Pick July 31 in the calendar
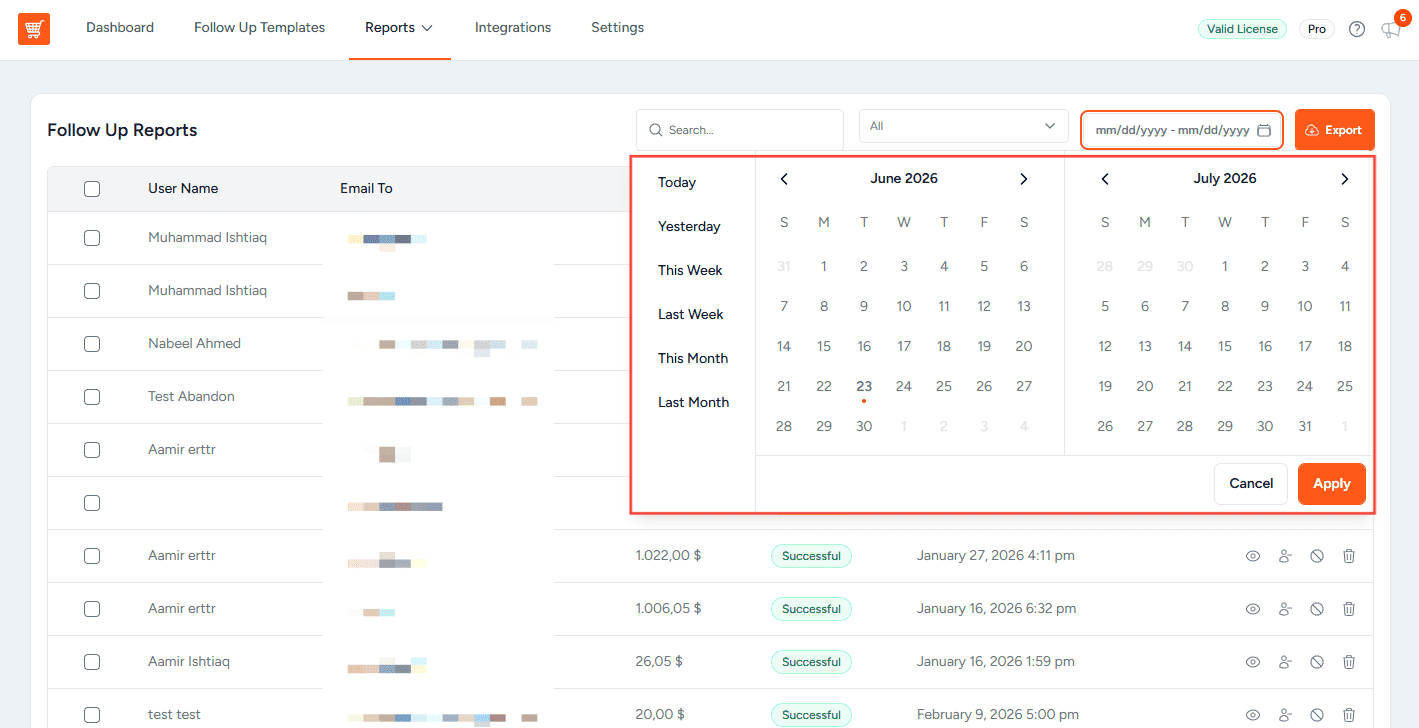Screen dimensions: 1419x728 [1305, 427]
